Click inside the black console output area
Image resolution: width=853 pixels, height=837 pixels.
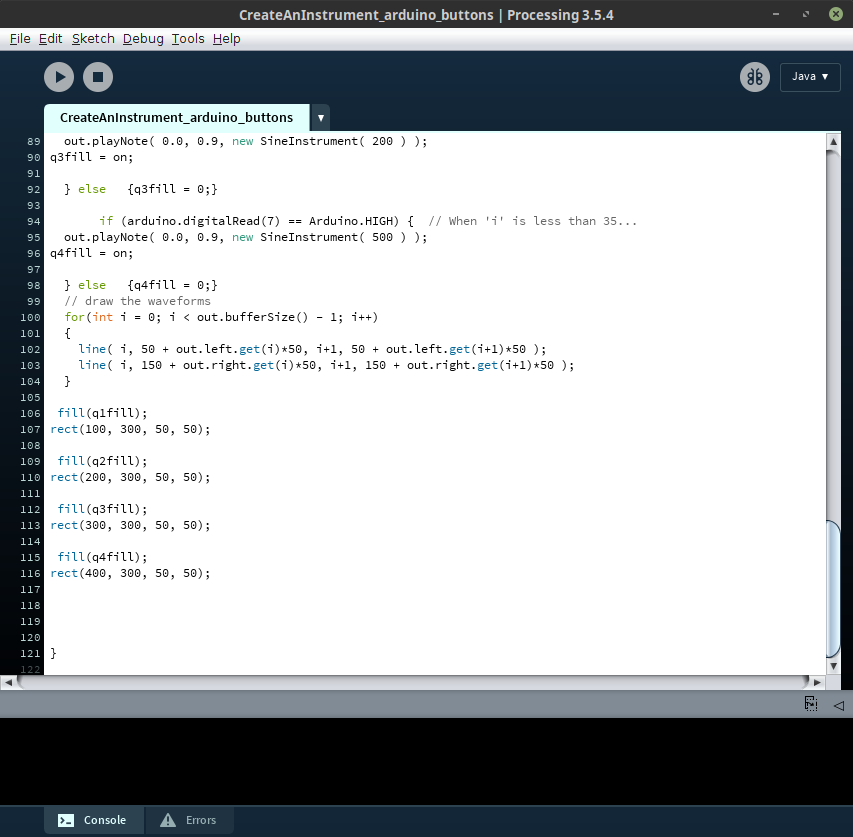point(426,761)
